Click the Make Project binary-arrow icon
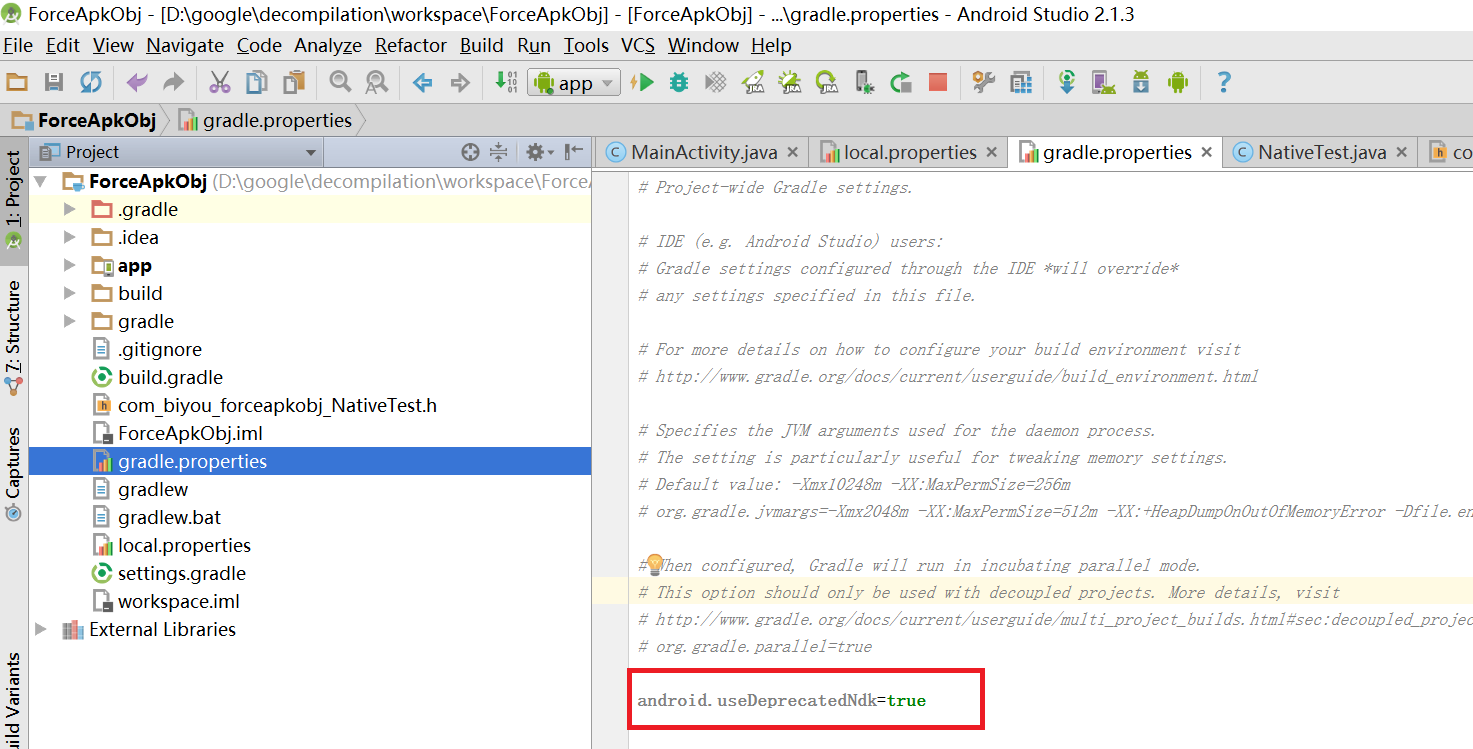Screen dimensions: 1473x749 coord(506,82)
